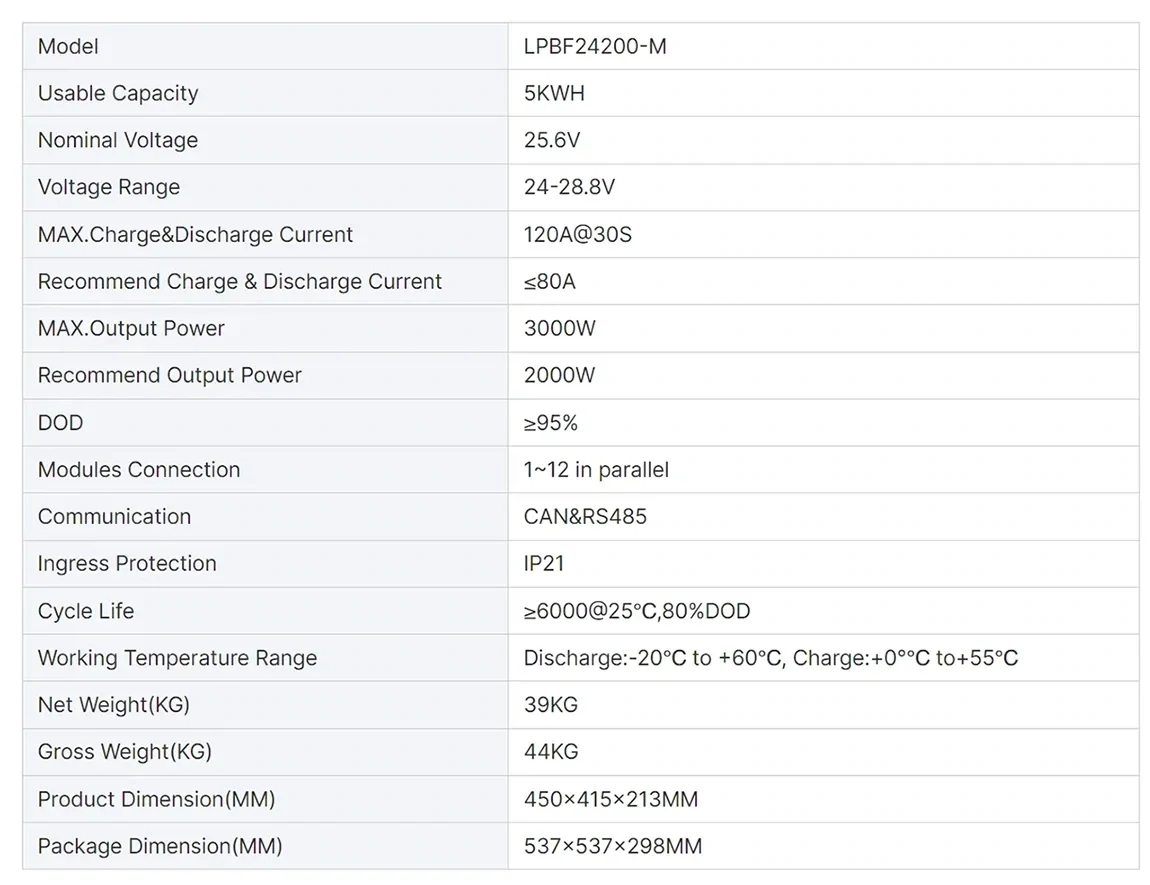
Task: Select the 450×415×213MM product dimension
Action: (611, 798)
